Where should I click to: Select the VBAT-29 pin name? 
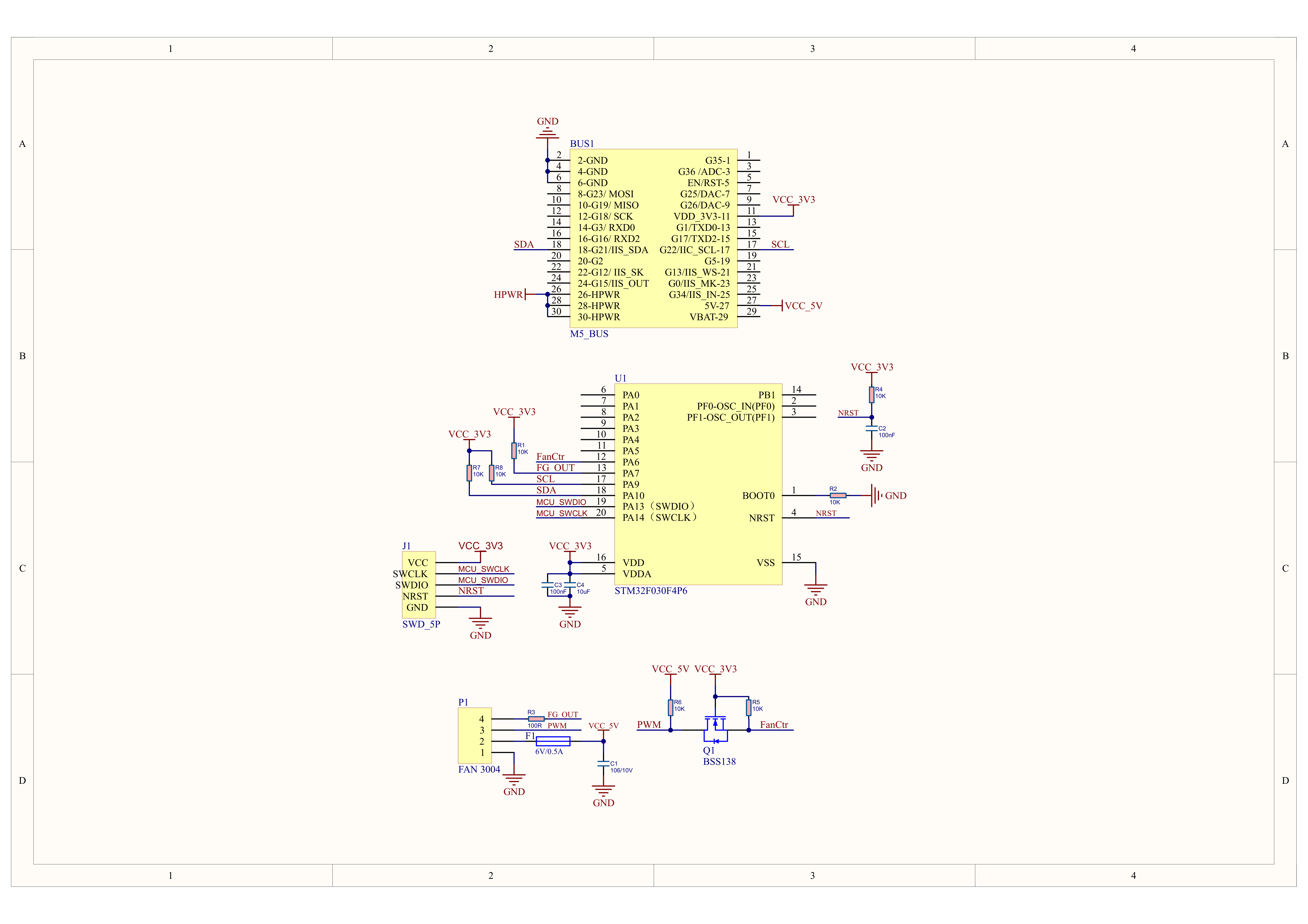click(709, 317)
